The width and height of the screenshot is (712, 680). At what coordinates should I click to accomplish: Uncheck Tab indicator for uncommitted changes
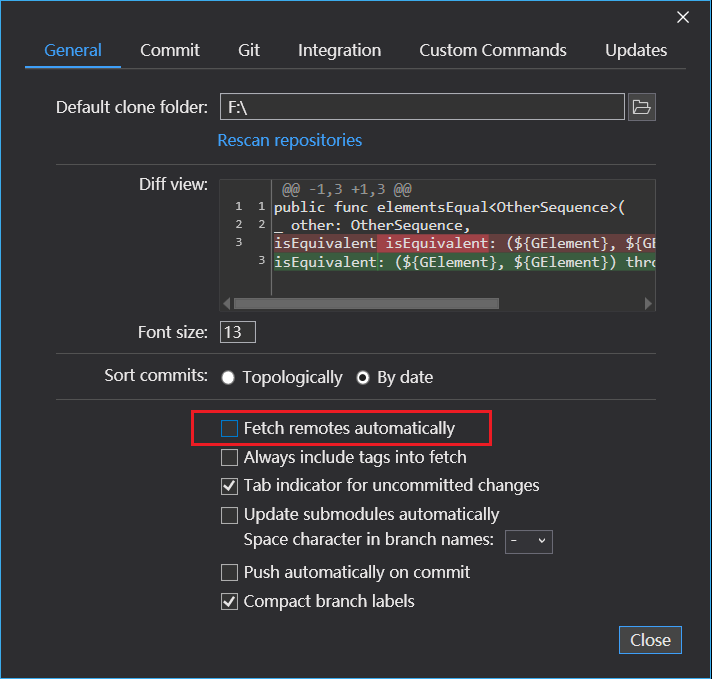(x=230, y=486)
